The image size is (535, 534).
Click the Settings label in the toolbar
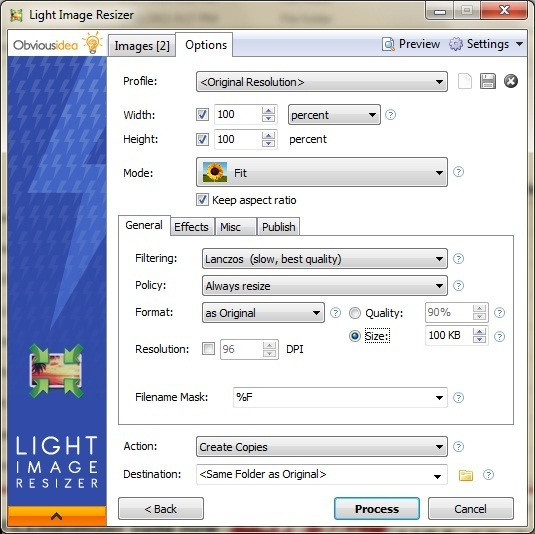point(488,44)
